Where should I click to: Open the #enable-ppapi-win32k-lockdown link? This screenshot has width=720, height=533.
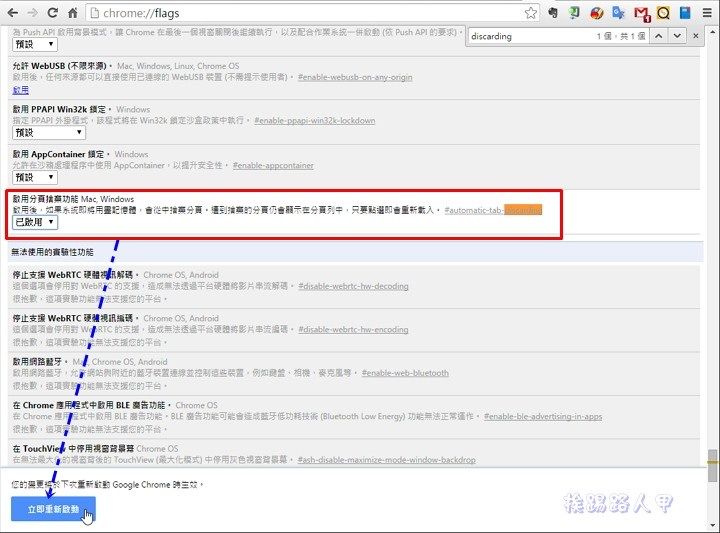[315, 121]
